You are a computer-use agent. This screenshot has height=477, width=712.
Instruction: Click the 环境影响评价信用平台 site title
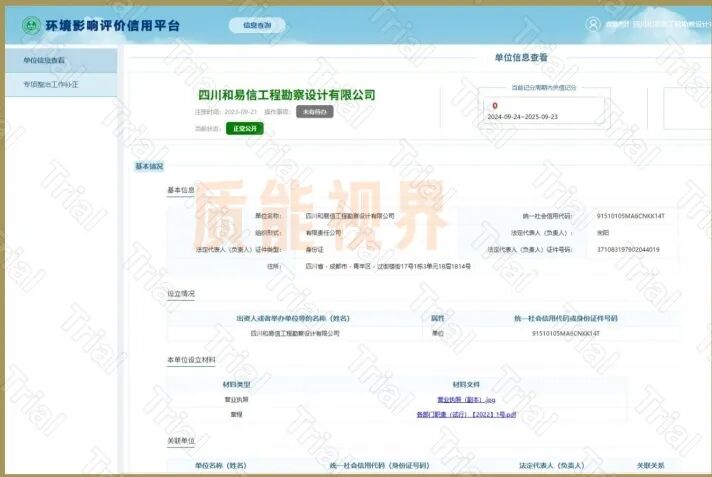point(112,25)
